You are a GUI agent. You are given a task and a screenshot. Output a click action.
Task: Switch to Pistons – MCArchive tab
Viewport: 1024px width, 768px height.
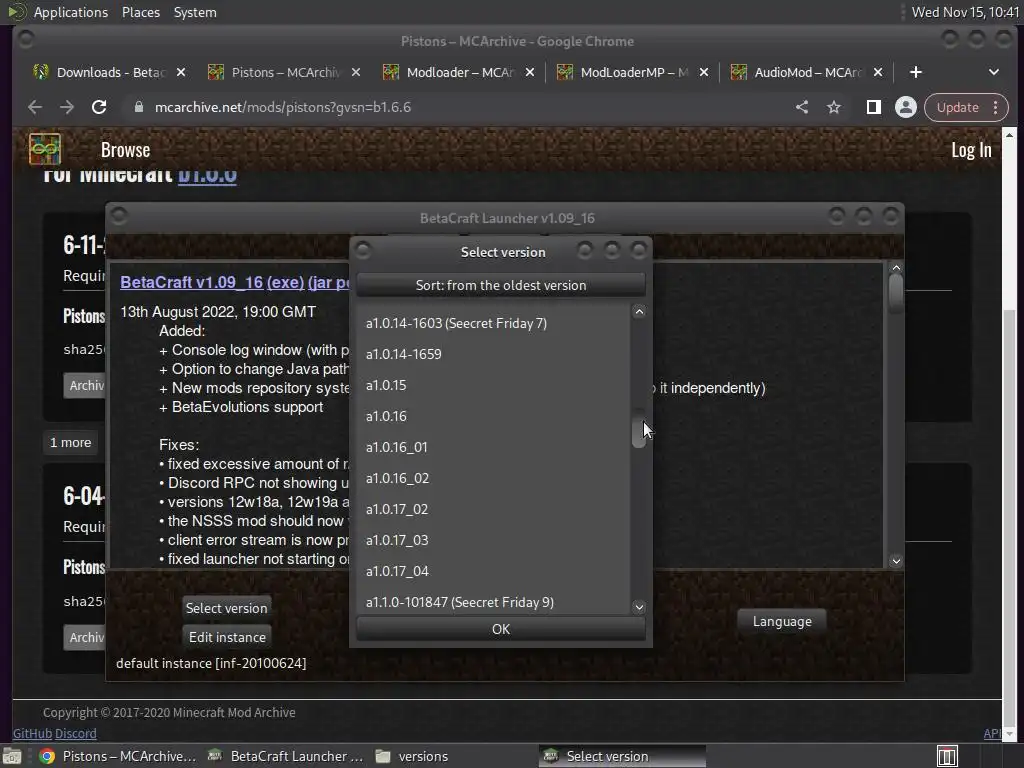pyautogui.click(x=284, y=72)
